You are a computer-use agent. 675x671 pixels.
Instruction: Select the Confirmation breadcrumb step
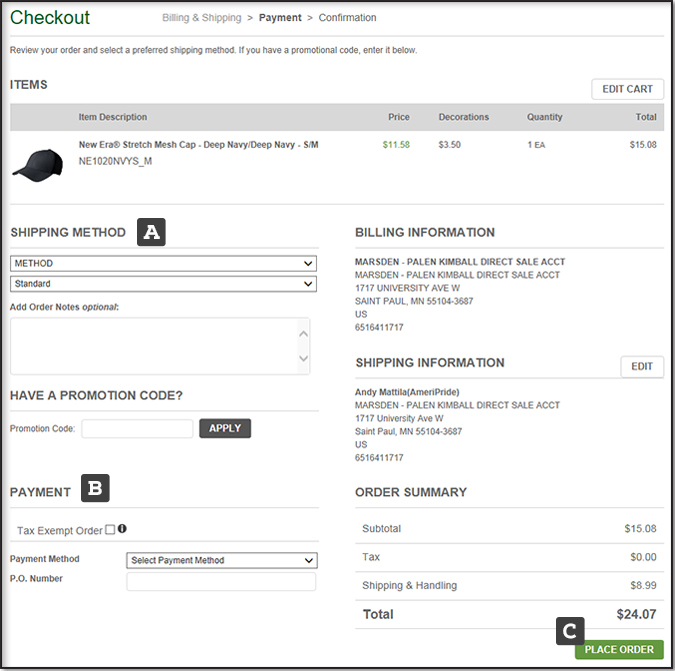click(348, 18)
